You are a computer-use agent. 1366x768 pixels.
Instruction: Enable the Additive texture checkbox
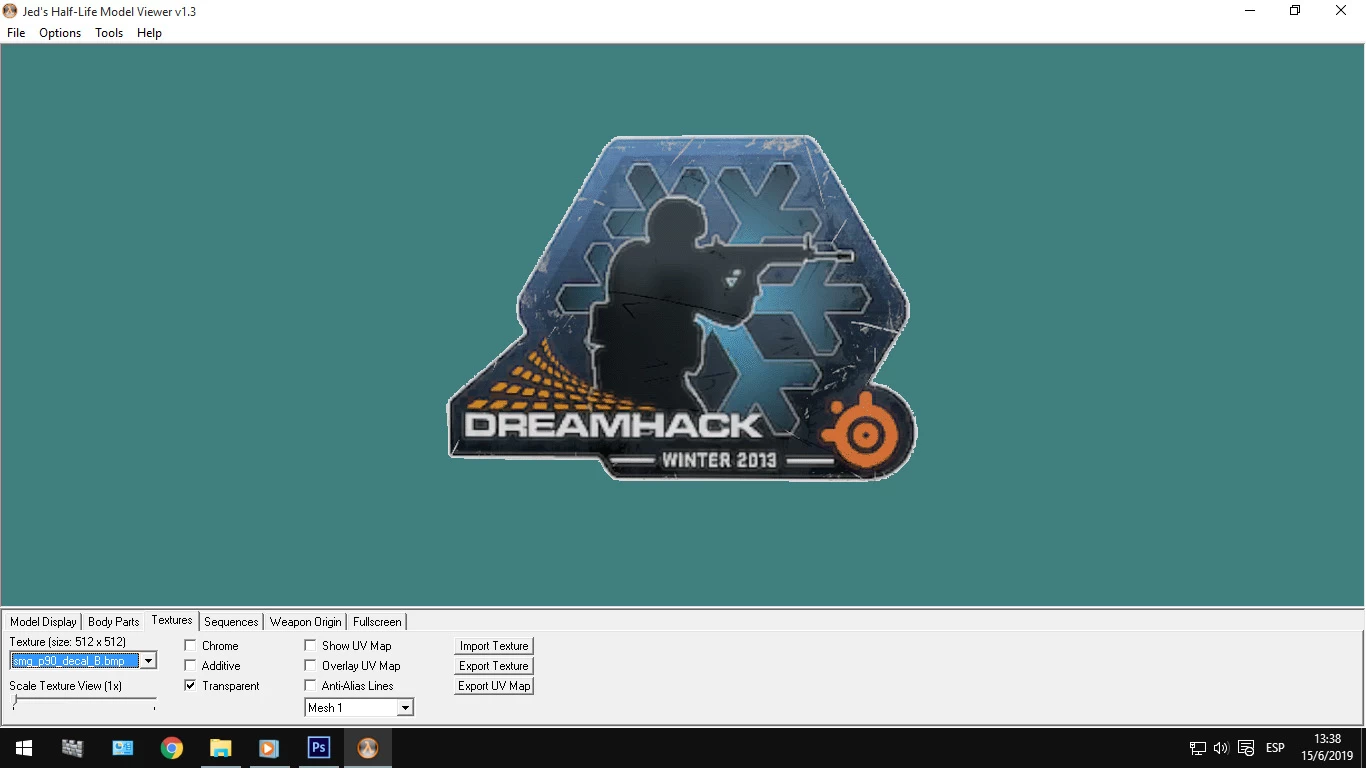pos(190,666)
